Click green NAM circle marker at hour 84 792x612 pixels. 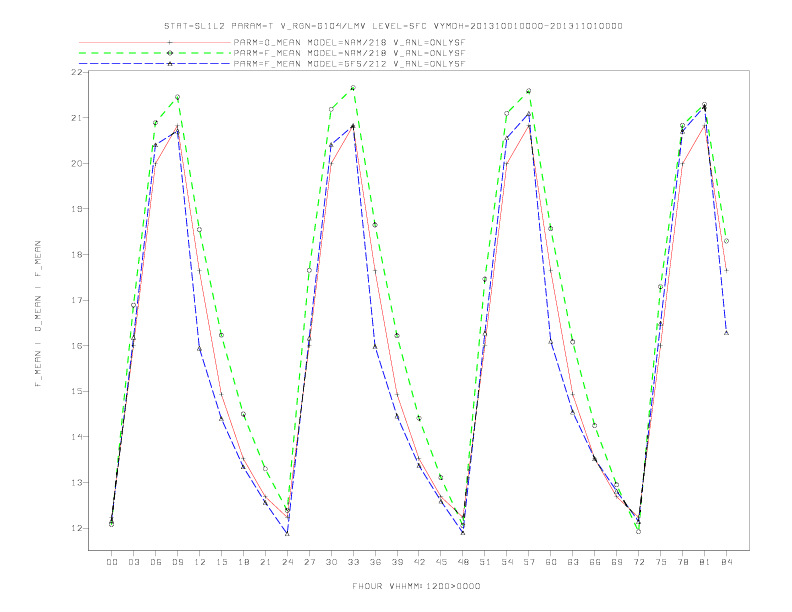pyautogui.click(x=726, y=241)
